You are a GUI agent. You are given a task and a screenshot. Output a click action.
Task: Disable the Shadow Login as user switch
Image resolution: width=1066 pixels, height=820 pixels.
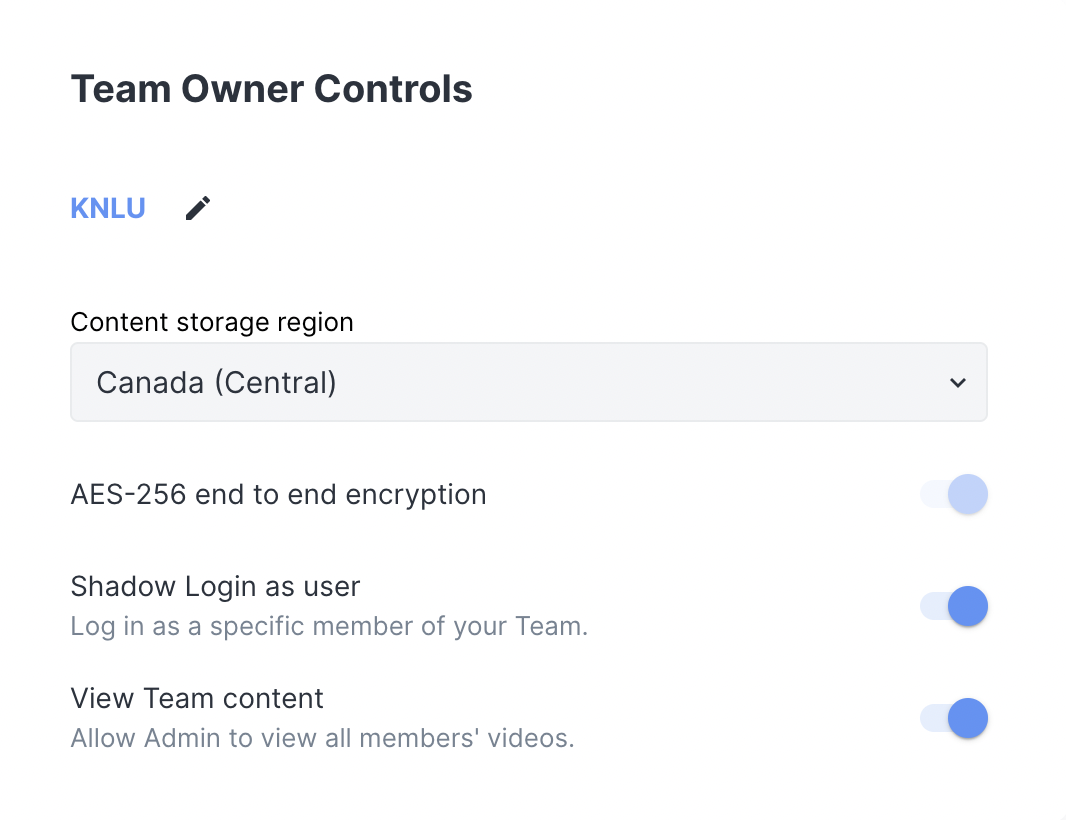(954, 606)
